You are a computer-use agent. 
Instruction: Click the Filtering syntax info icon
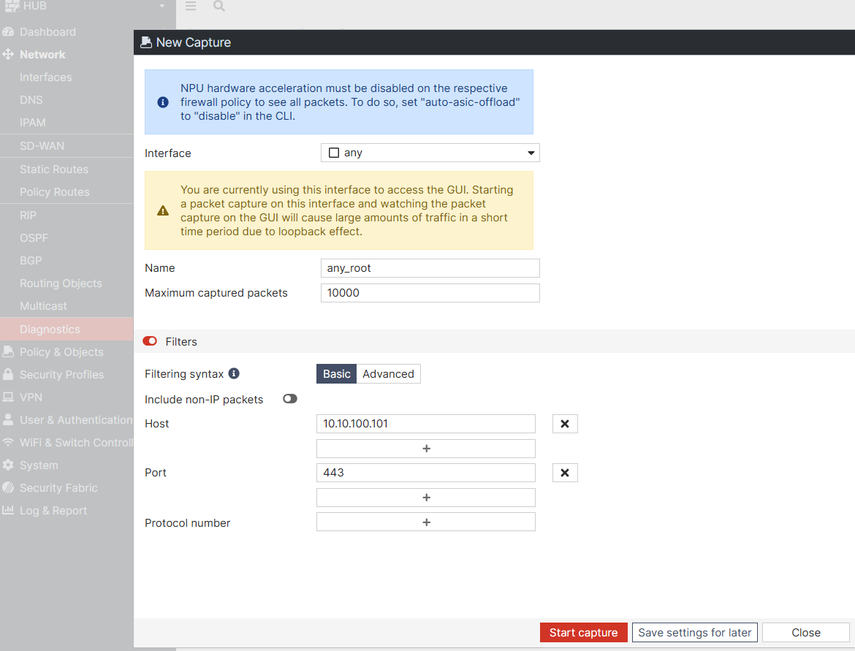234,374
